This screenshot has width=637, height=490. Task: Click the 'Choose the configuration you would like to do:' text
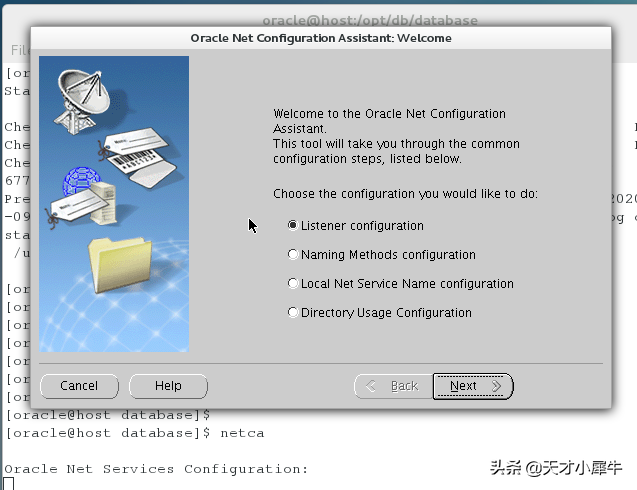(x=405, y=194)
